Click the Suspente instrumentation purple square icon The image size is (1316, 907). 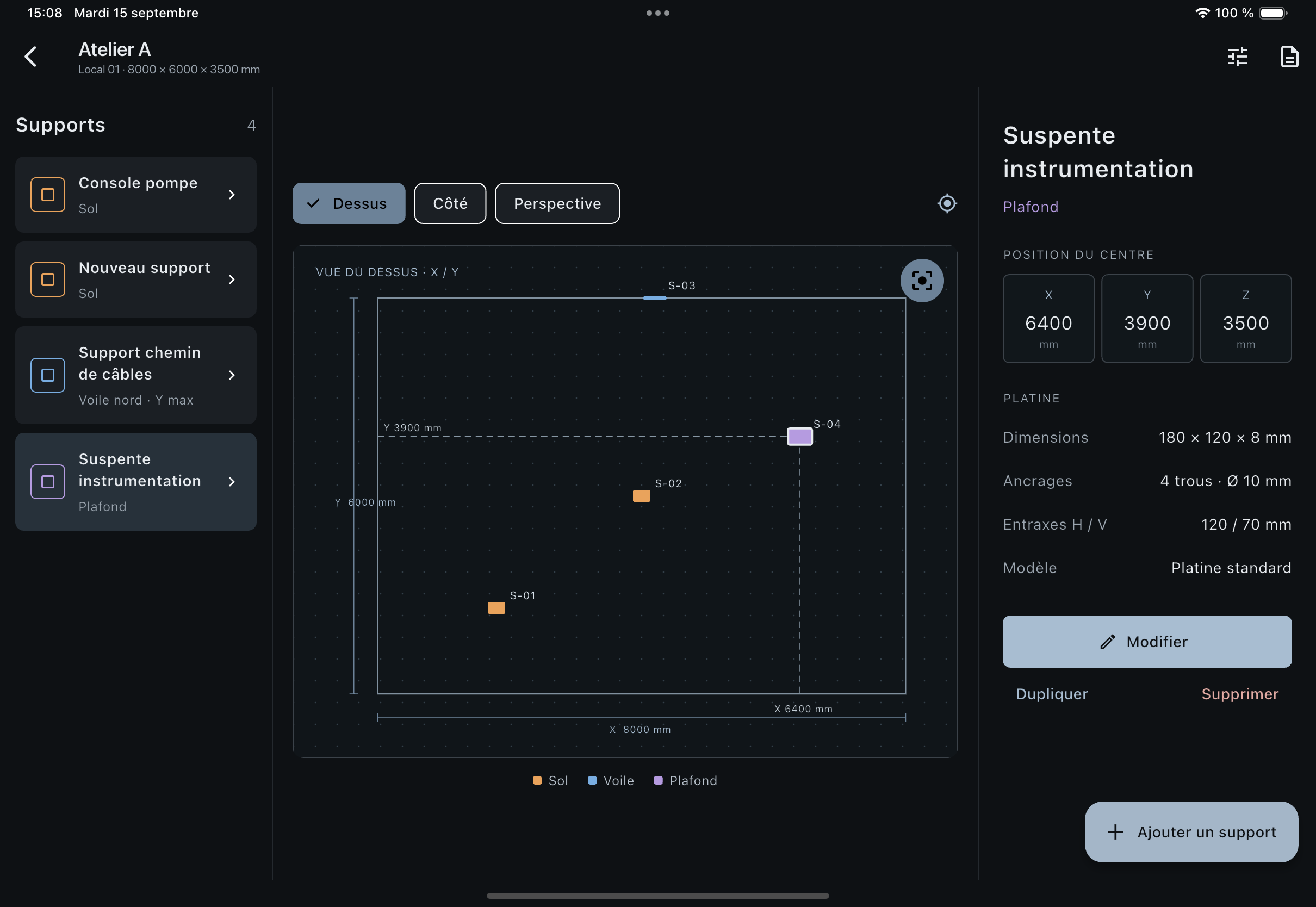tap(48, 482)
